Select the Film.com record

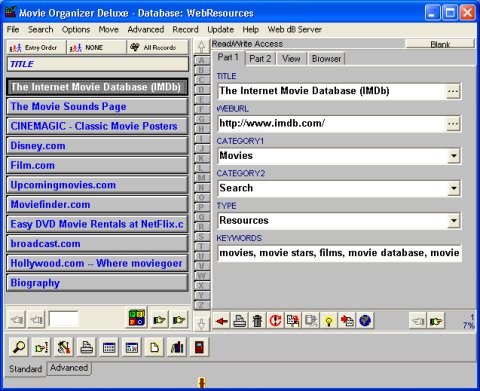click(97, 166)
